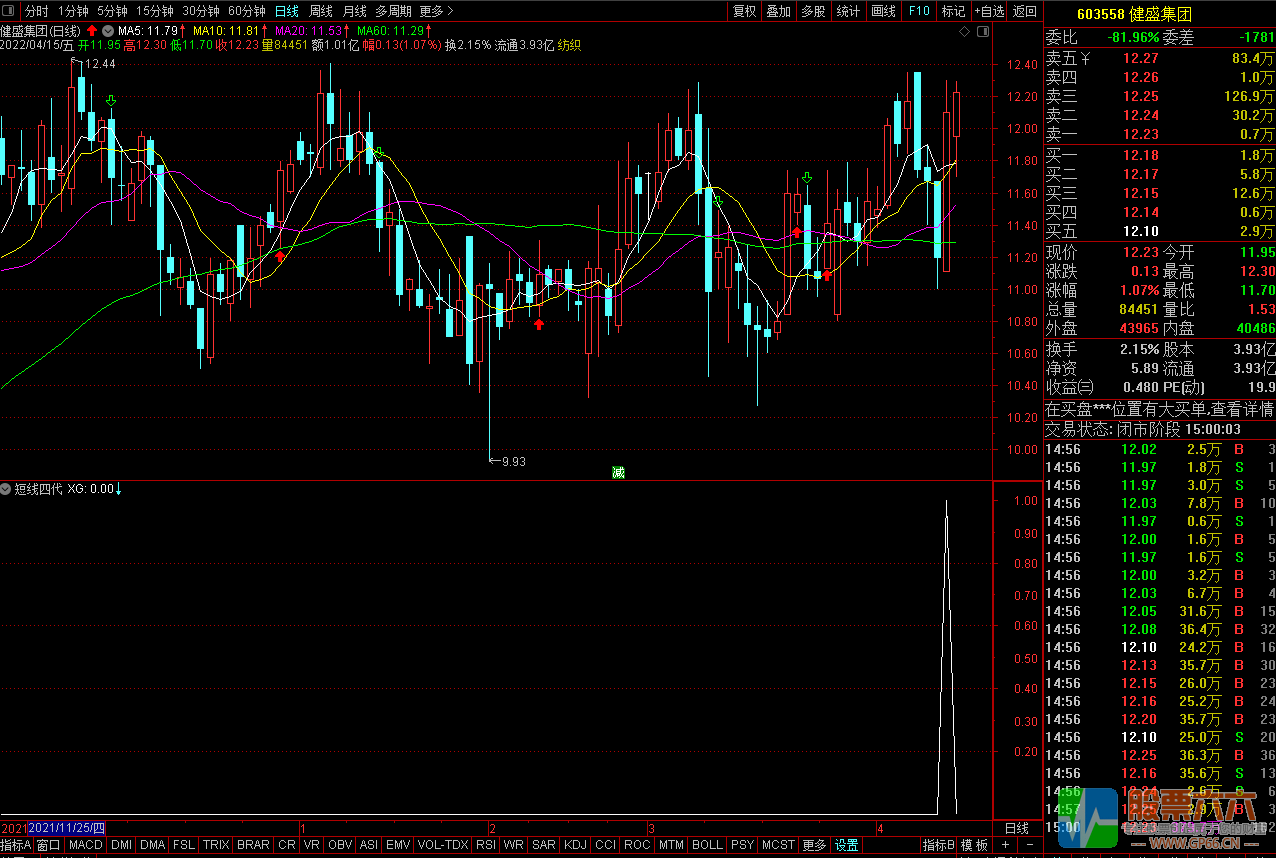This screenshot has height=858, width=1276.
Task: Select the 1分钟 period tab
Action: [x=73, y=11]
